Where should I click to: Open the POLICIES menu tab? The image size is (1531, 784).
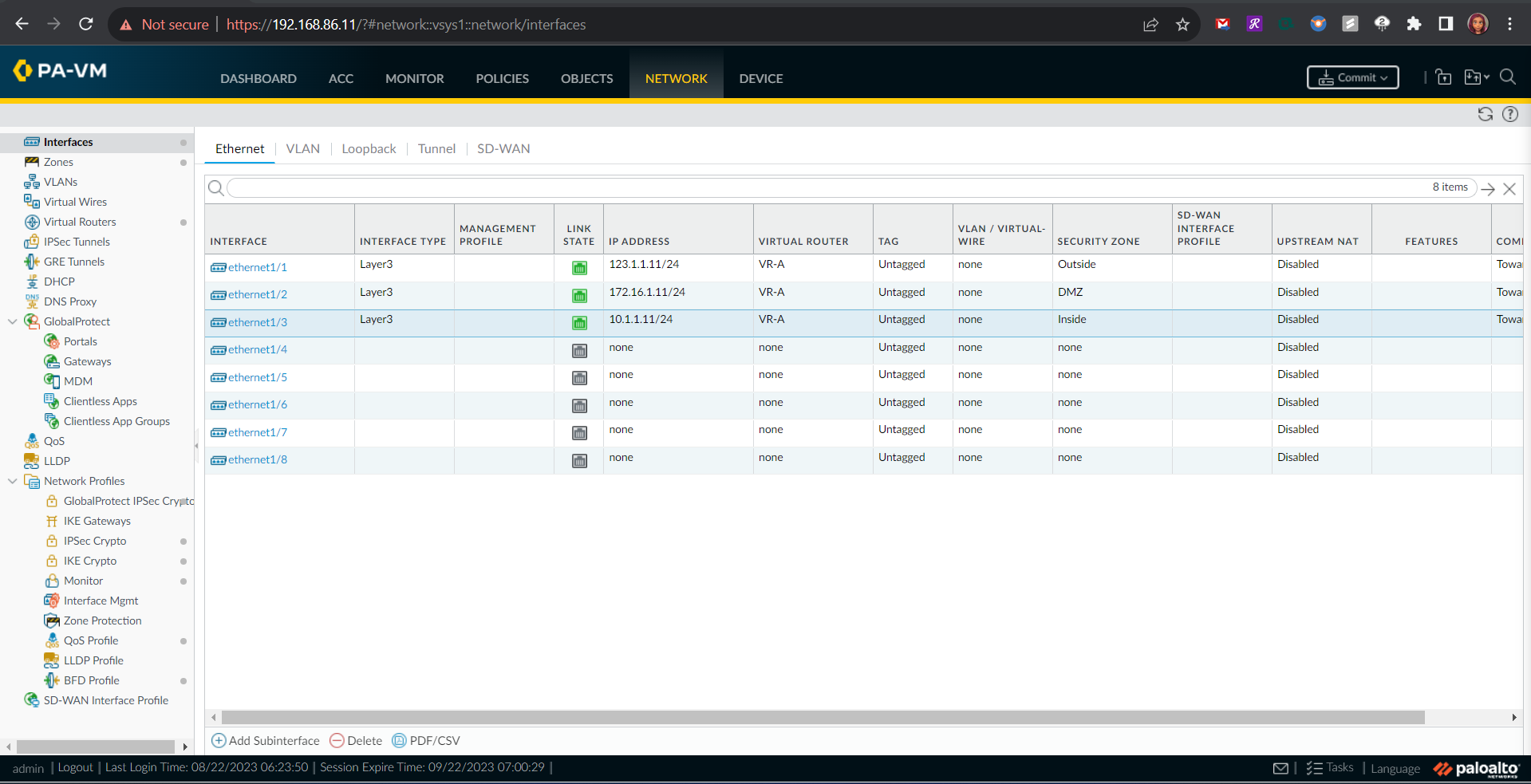(x=502, y=78)
